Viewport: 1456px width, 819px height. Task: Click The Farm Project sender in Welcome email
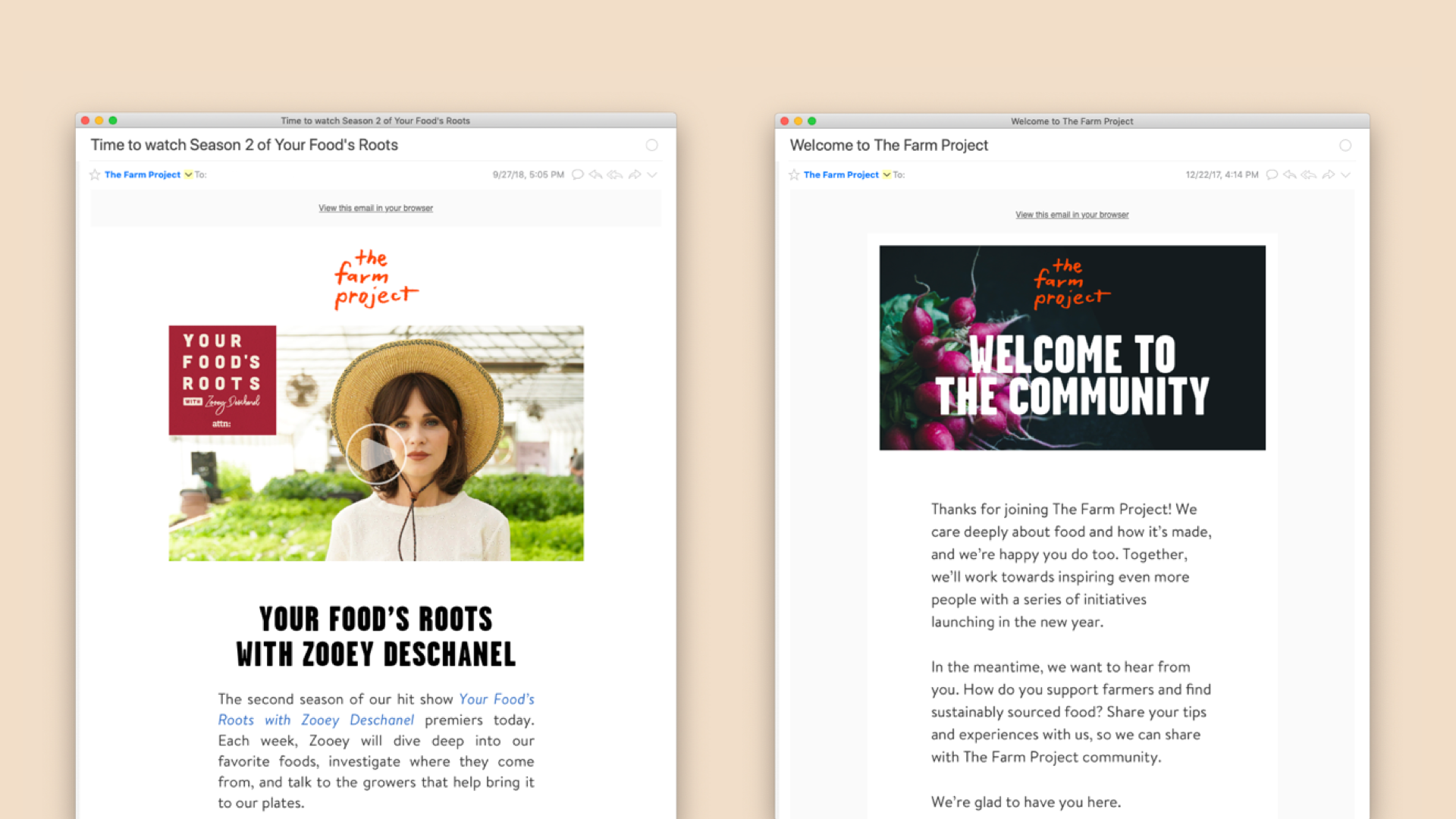(841, 174)
